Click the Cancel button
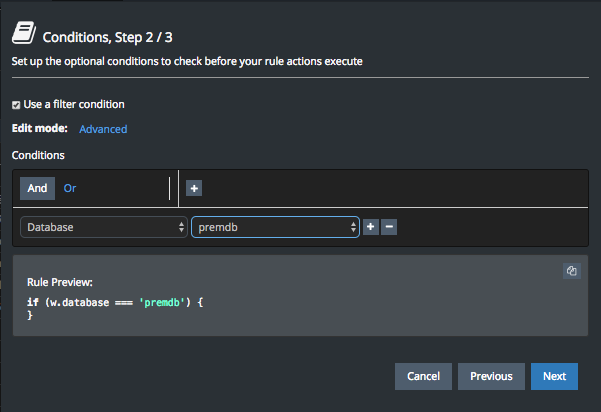 (x=423, y=376)
